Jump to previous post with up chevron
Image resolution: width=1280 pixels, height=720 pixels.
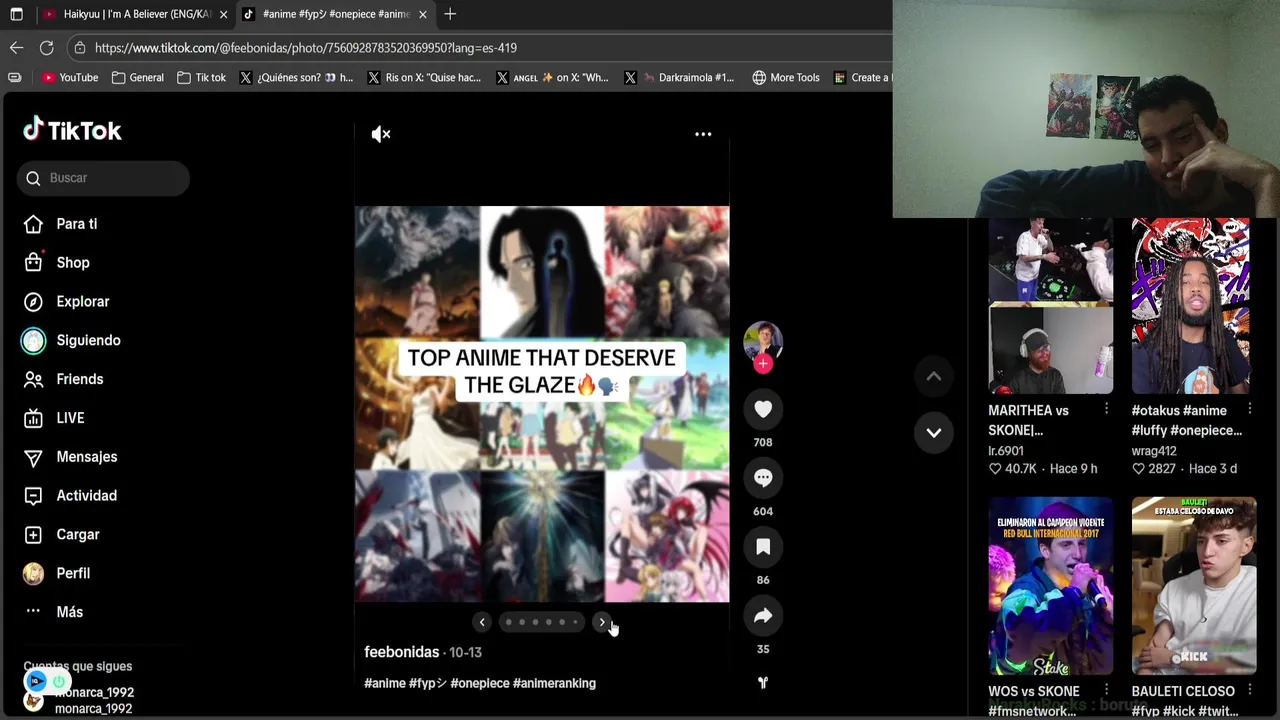pos(933,377)
